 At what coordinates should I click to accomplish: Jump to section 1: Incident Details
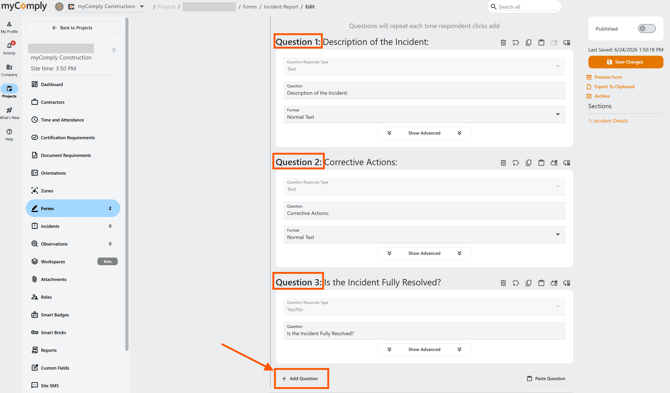click(608, 121)
